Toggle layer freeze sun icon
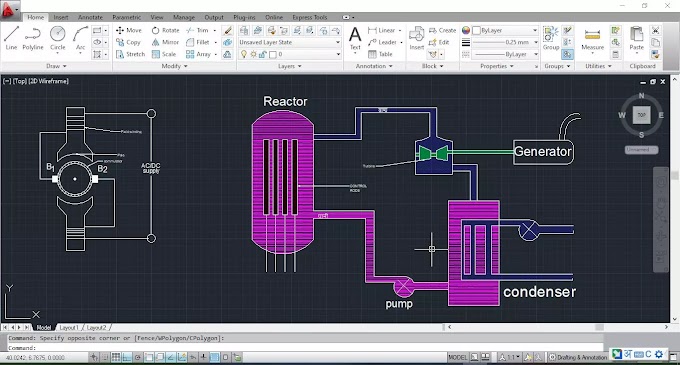Screen dimensions: 680x365 [253, 54]
